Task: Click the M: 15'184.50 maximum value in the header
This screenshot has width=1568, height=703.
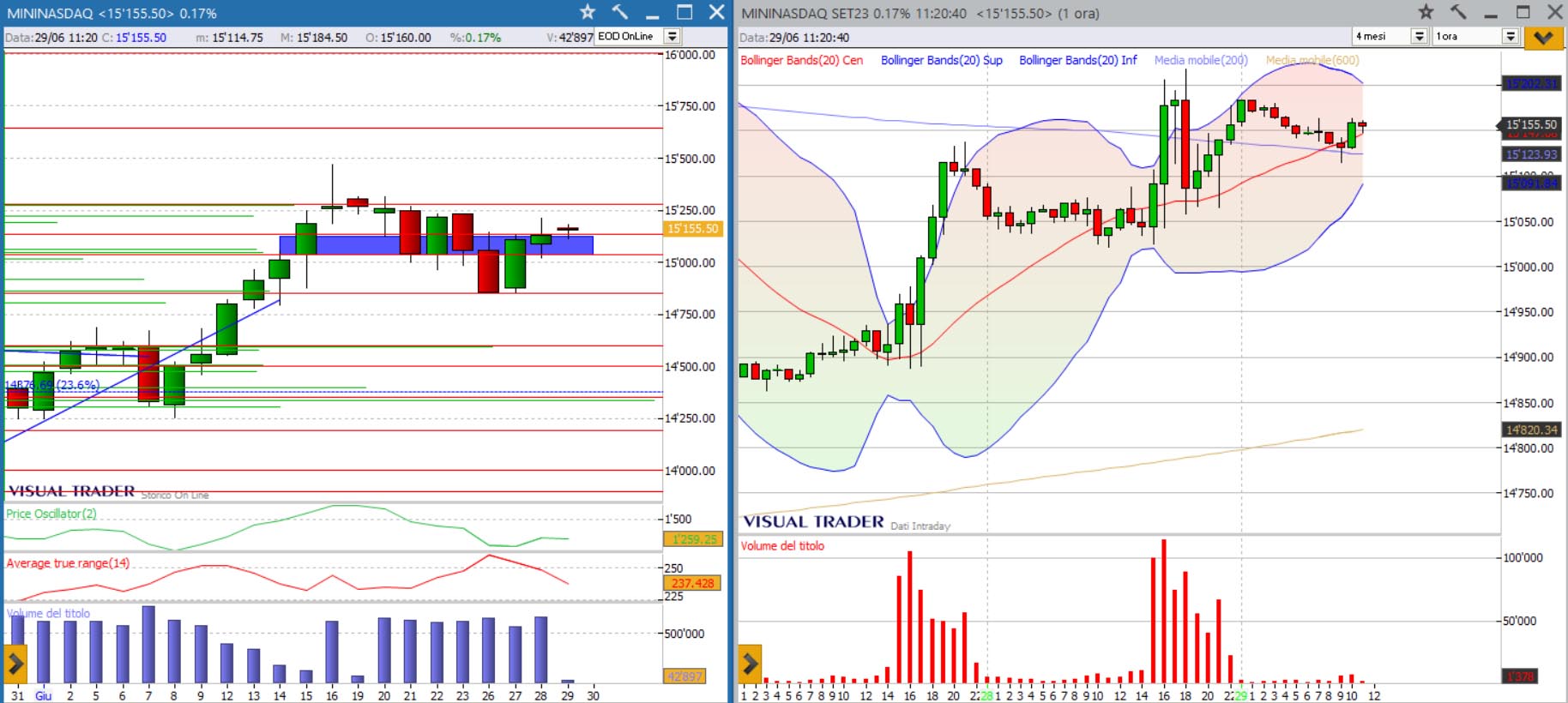Action: 314,37
